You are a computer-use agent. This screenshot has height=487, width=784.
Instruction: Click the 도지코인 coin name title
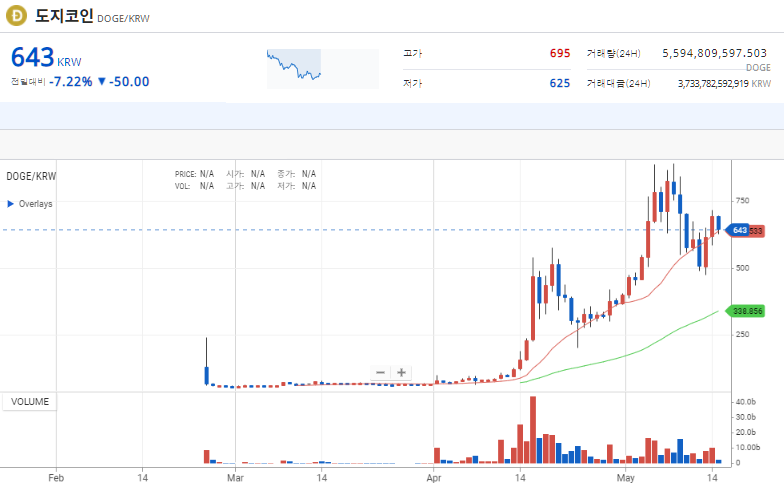(x=64, y=16)
